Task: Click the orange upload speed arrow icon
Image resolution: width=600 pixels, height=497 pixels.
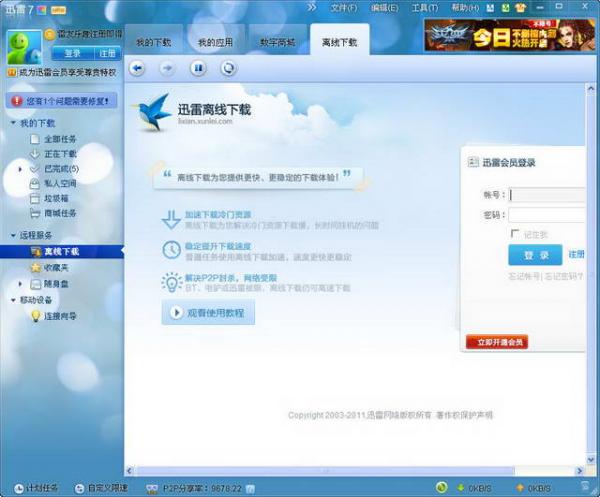Action: point(520,488)
